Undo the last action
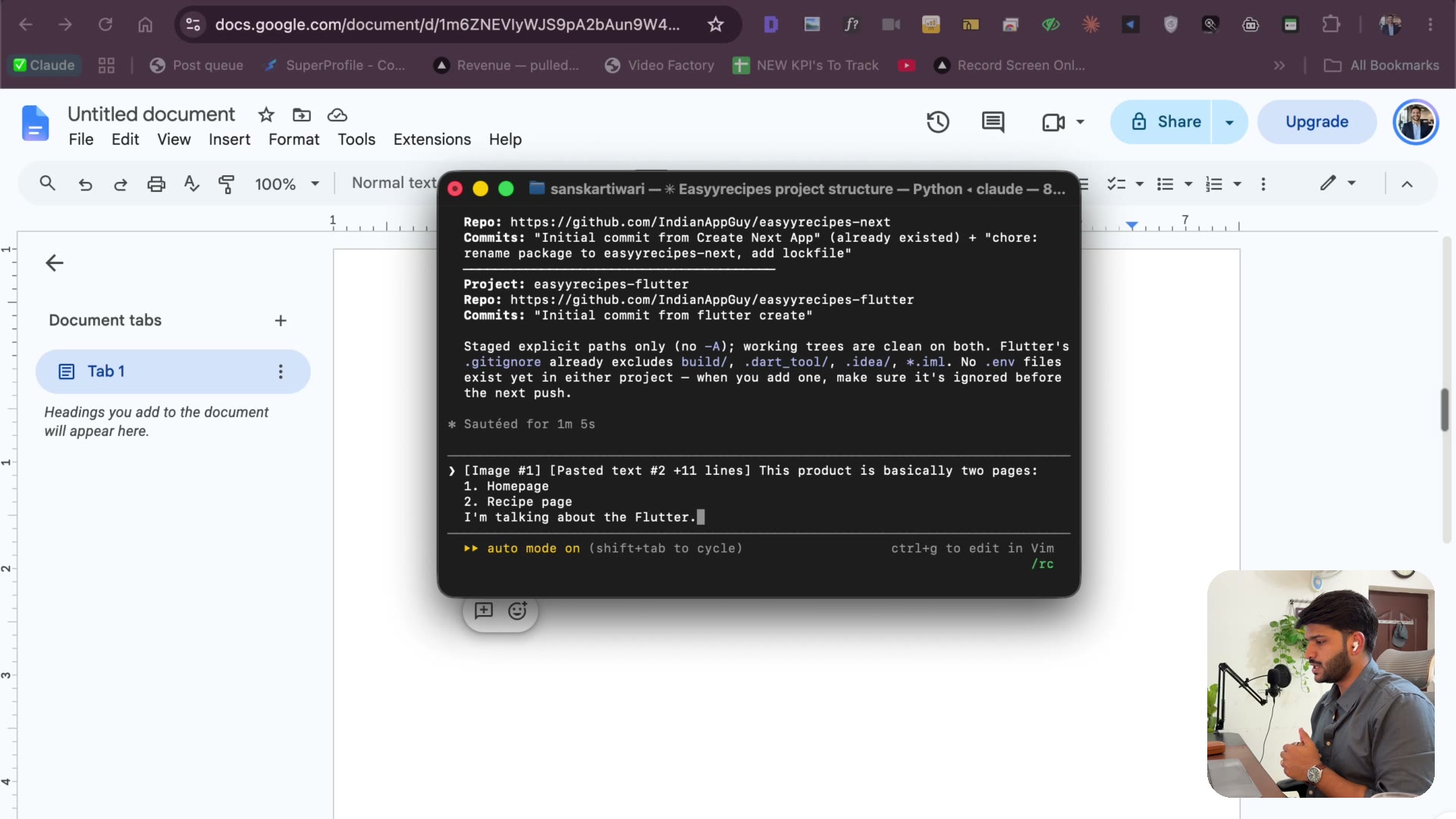 coord(85,184)
